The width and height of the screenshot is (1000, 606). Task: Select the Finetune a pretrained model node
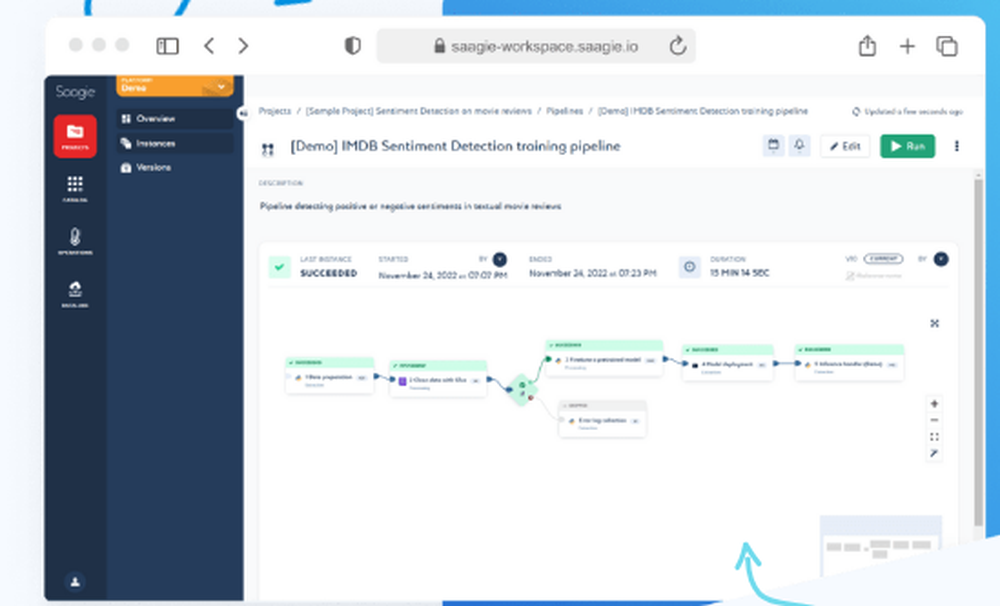604,359
